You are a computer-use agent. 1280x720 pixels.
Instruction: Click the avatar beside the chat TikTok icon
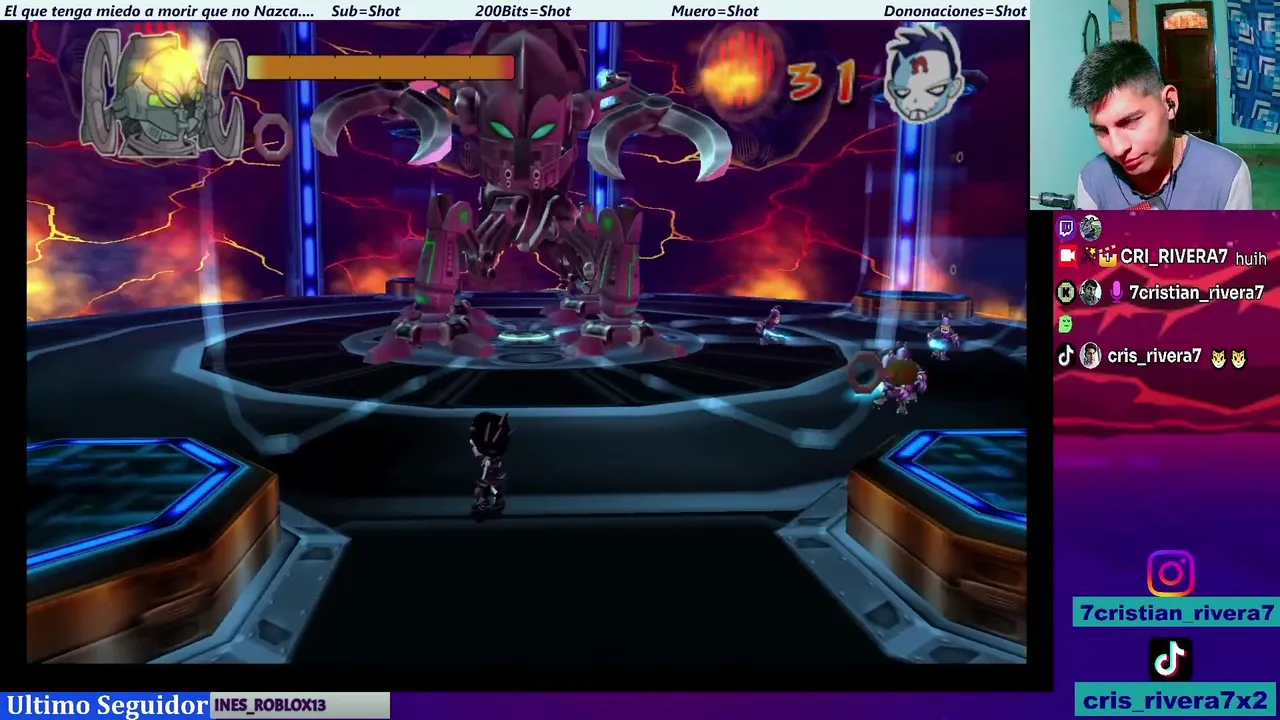1090,356
